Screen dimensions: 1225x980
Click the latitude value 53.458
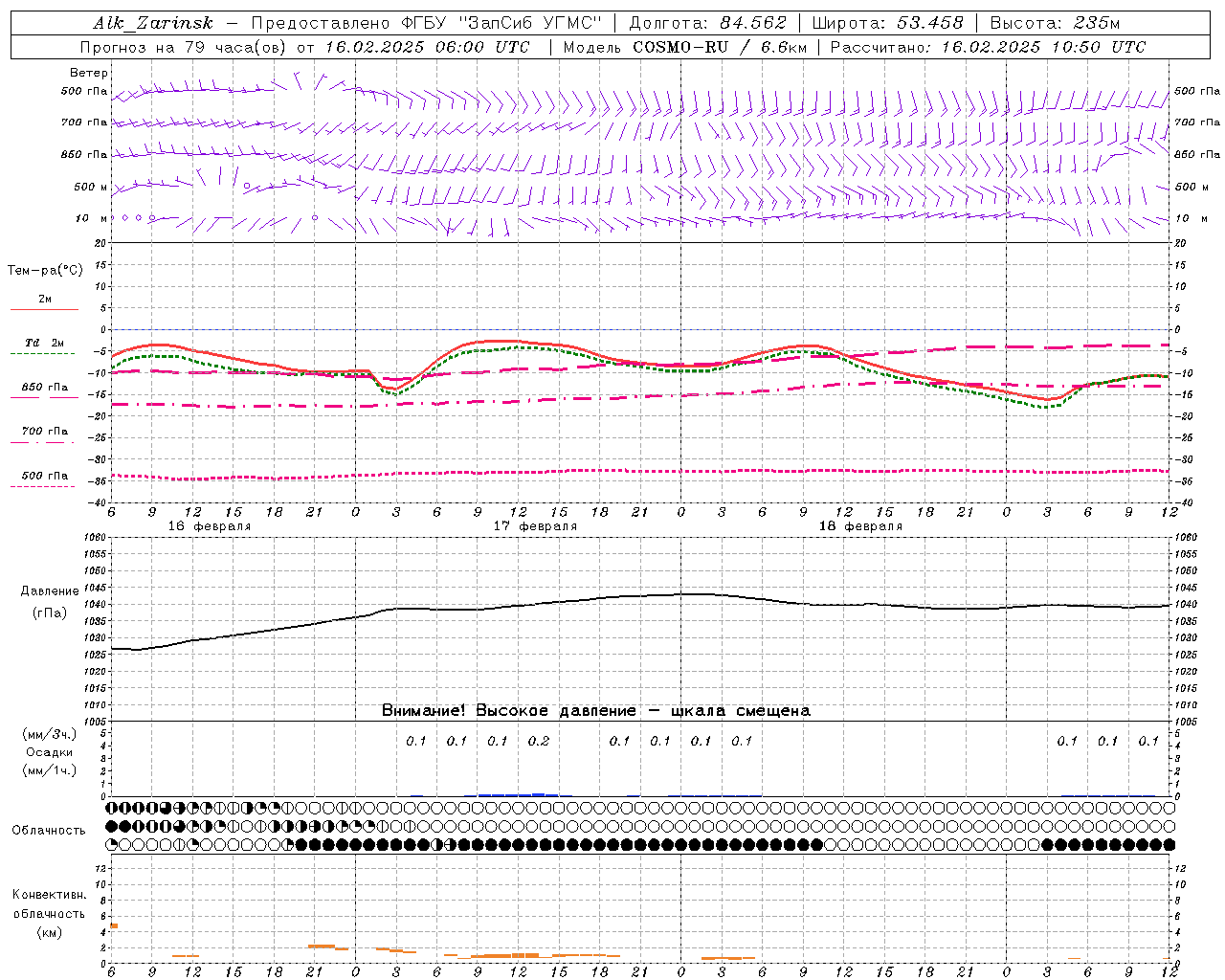tap(930, 23)
